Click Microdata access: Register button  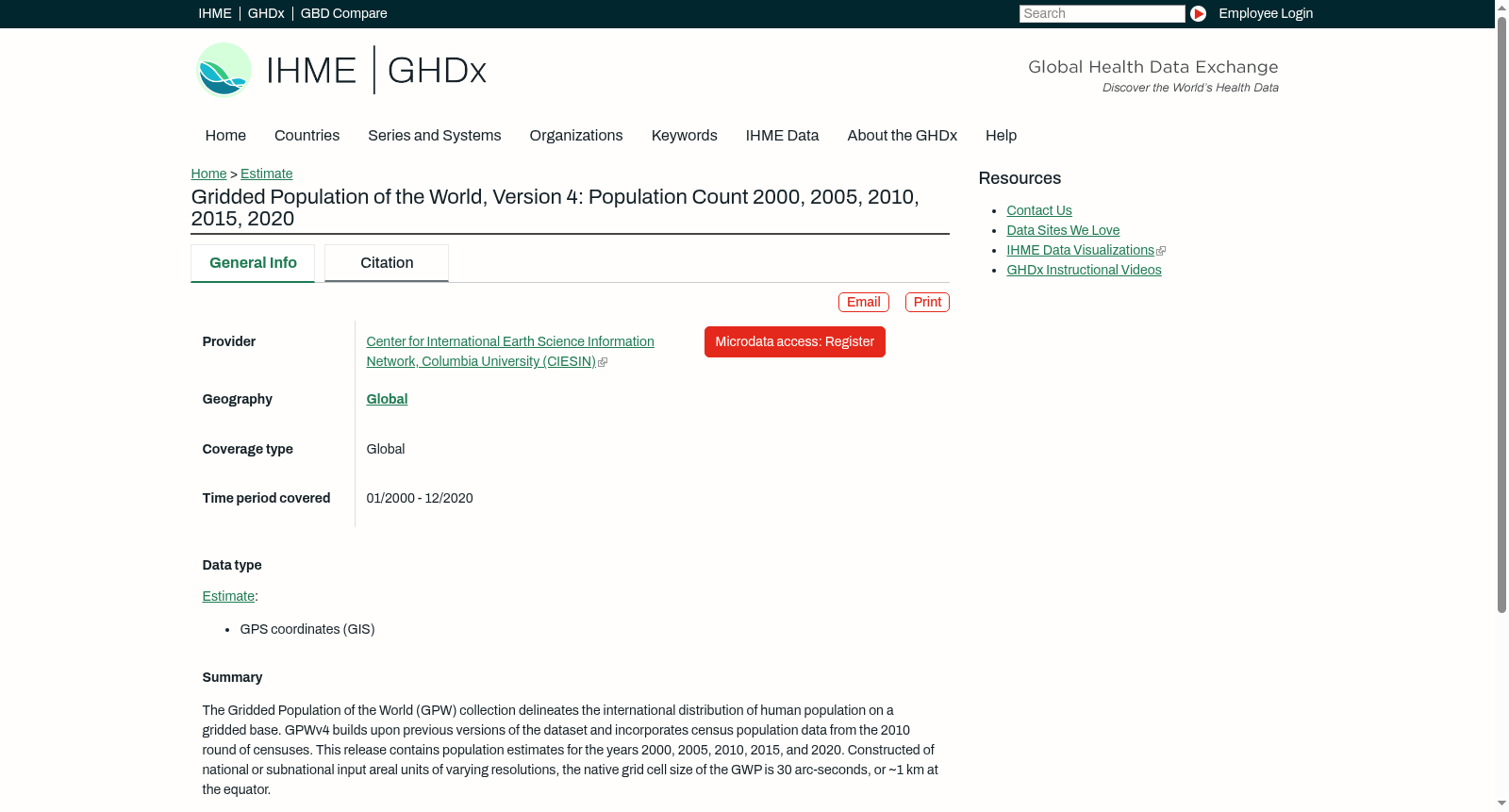(x=795, y=341)
